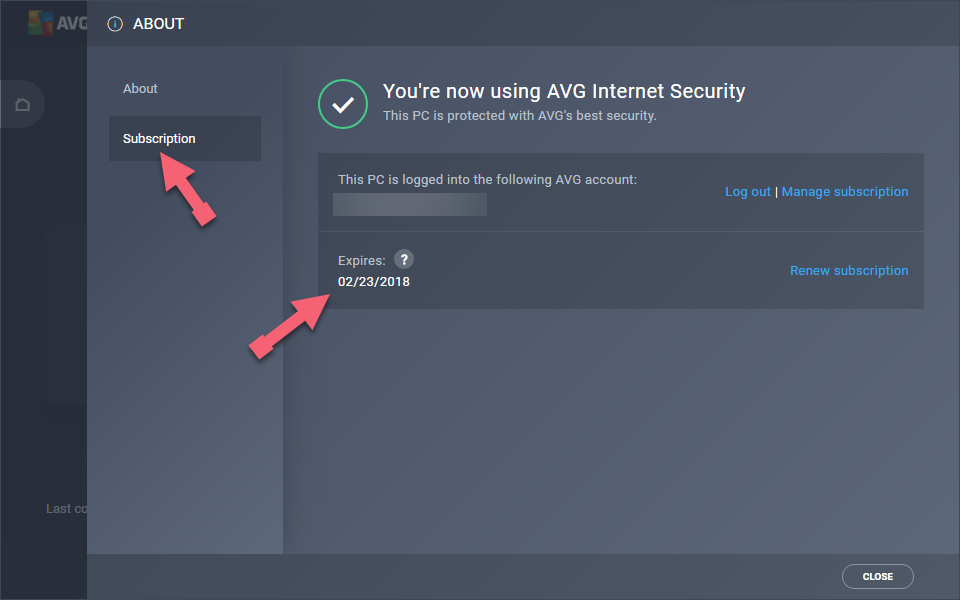Select the Subscription tab

(x=185, y=138)
